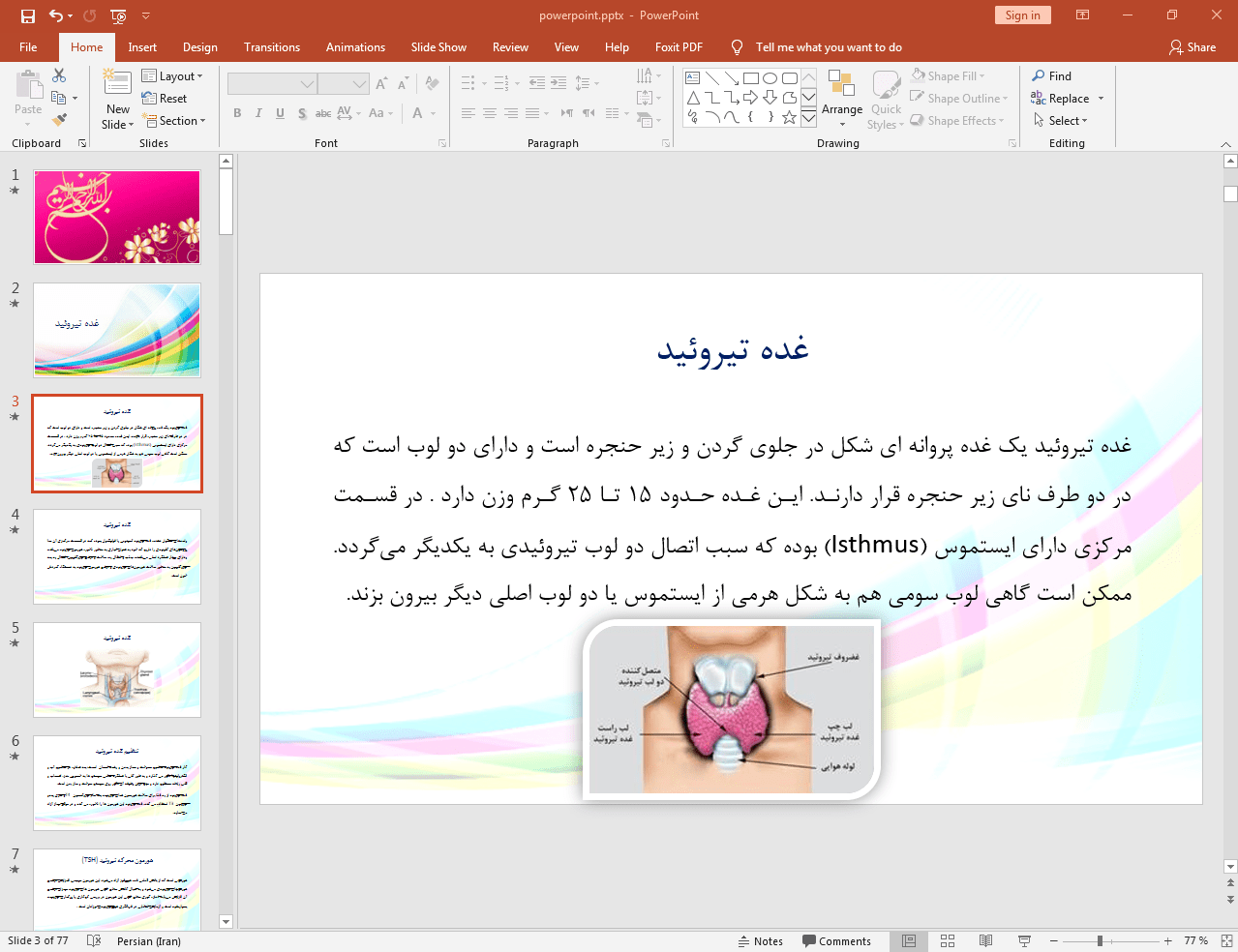Image resolution: width=1238 pixels, height=952 pixels.
Task: Toggle Bold formatting
Action: point(237,113)
